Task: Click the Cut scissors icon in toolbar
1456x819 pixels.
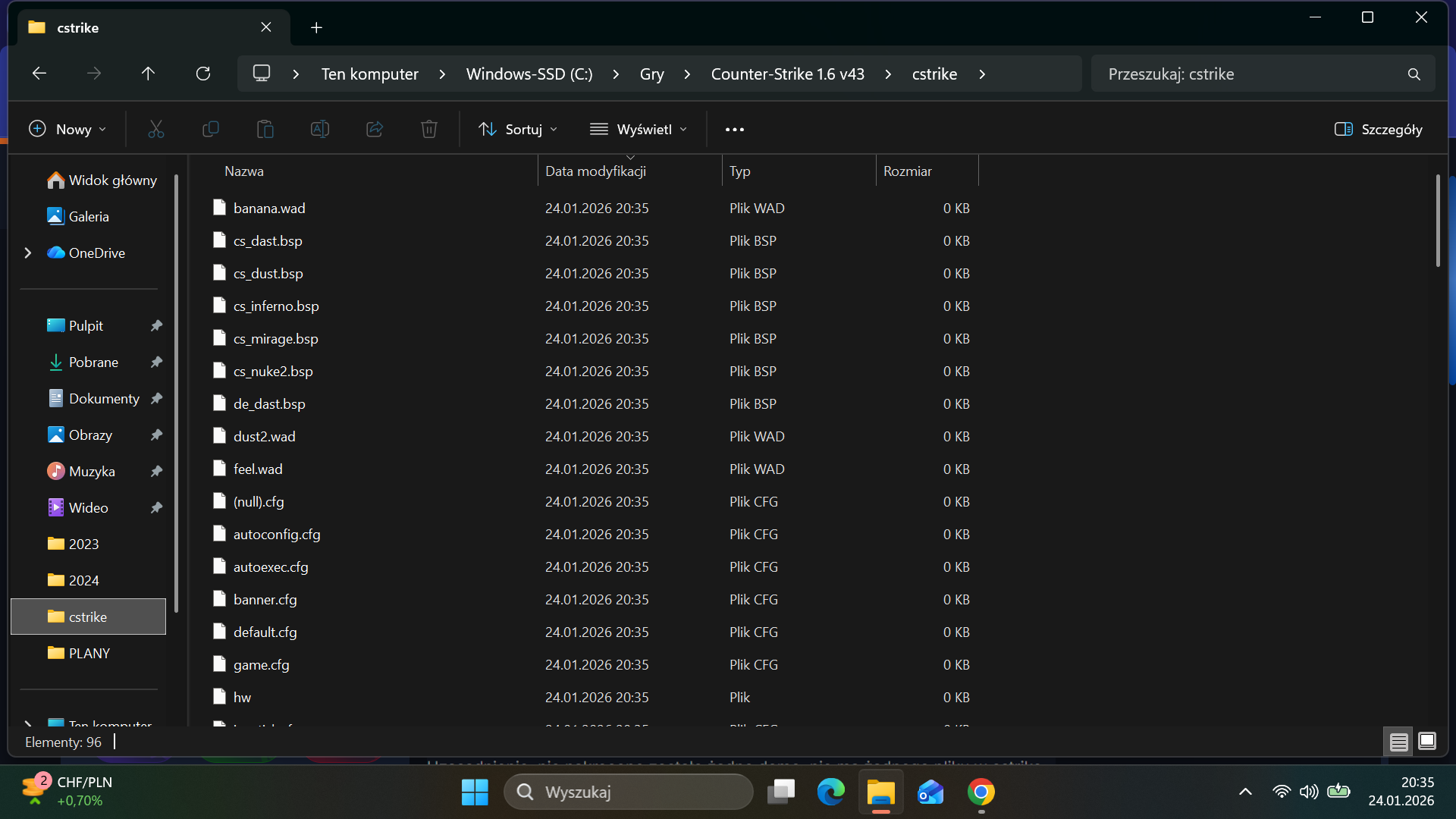Action: pos(156,130)
